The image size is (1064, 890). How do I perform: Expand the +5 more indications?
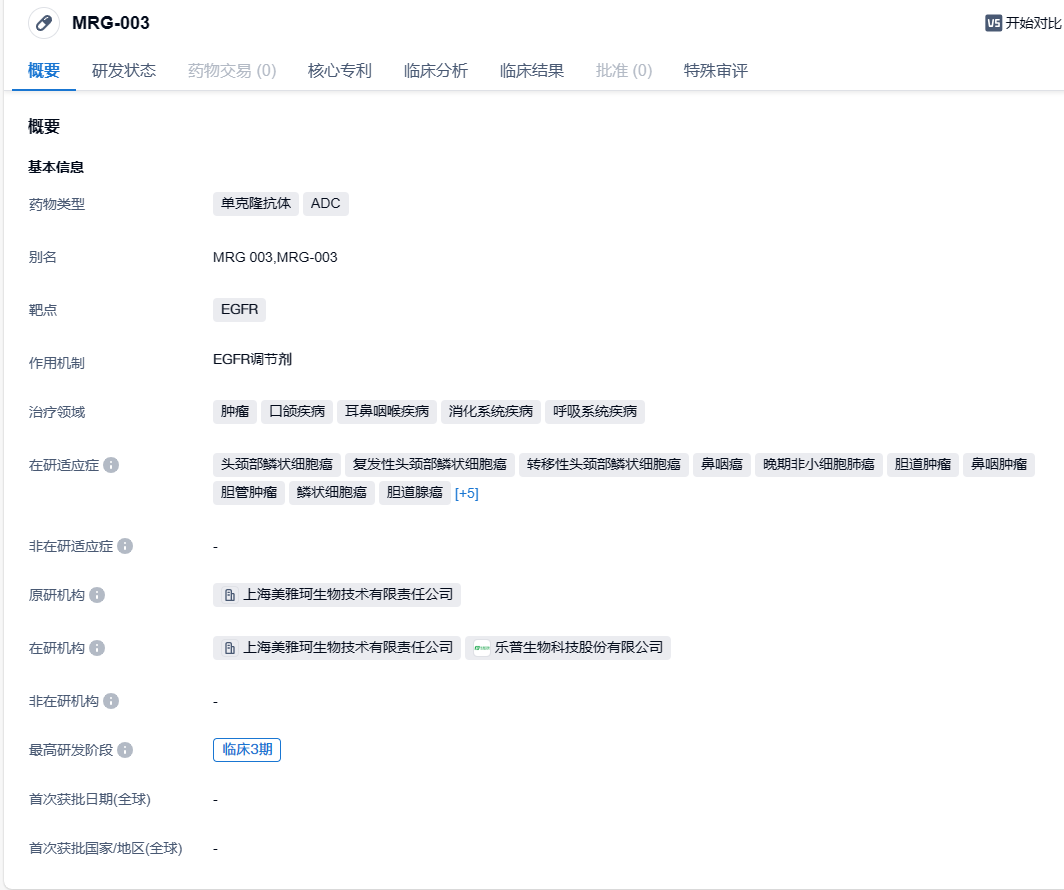tap(467, 493)
